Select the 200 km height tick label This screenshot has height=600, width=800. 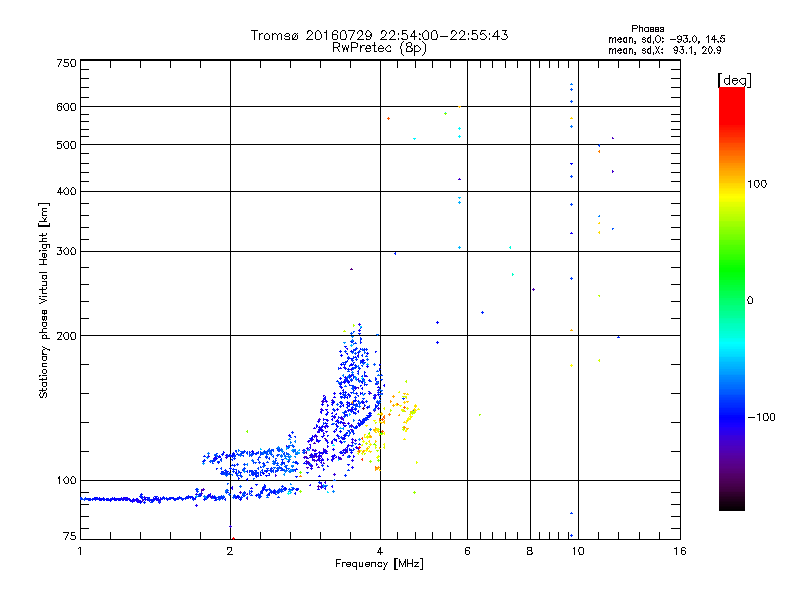point(66,336)
